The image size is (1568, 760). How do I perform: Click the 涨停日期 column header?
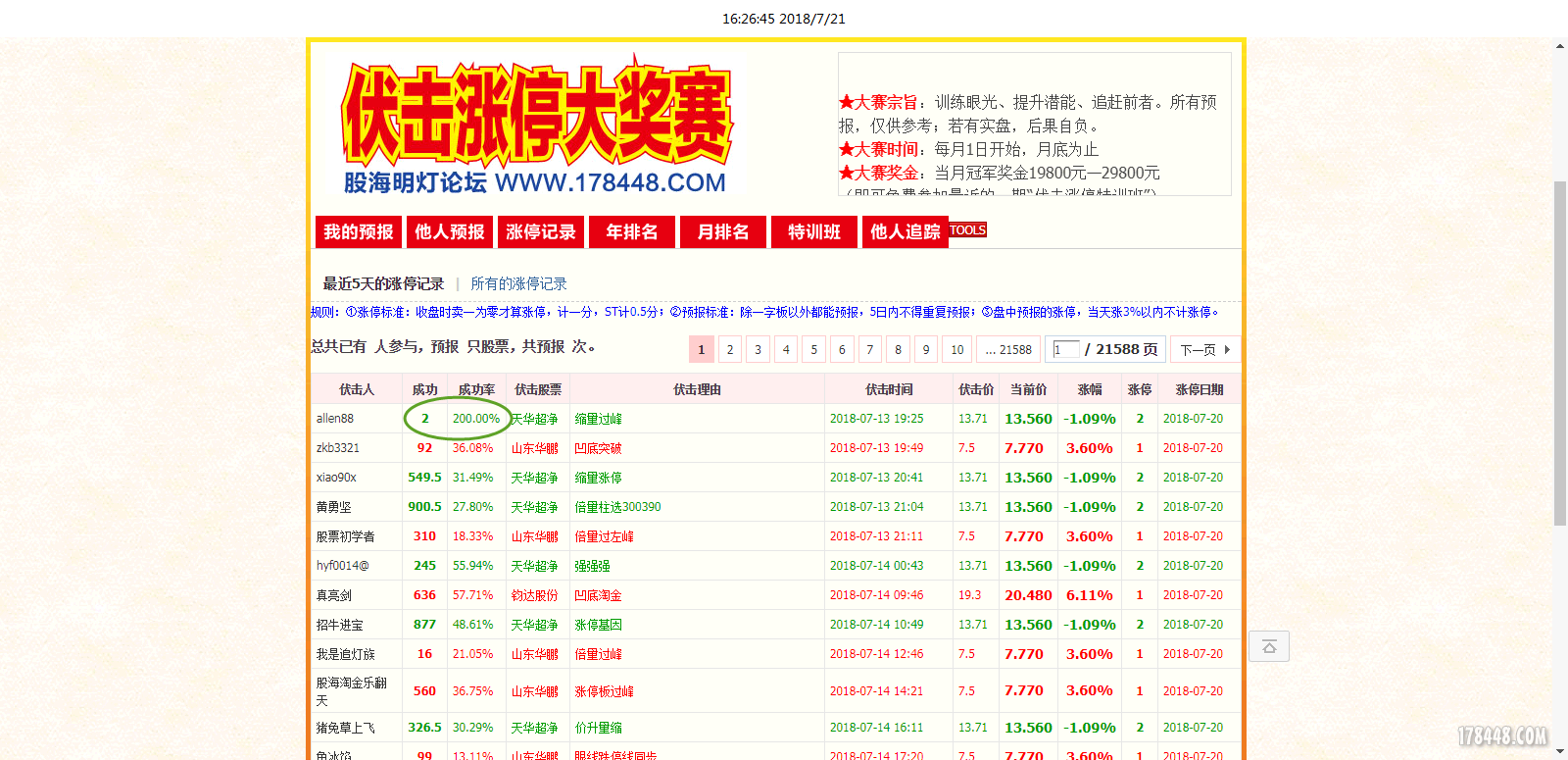click(1200, 389)
